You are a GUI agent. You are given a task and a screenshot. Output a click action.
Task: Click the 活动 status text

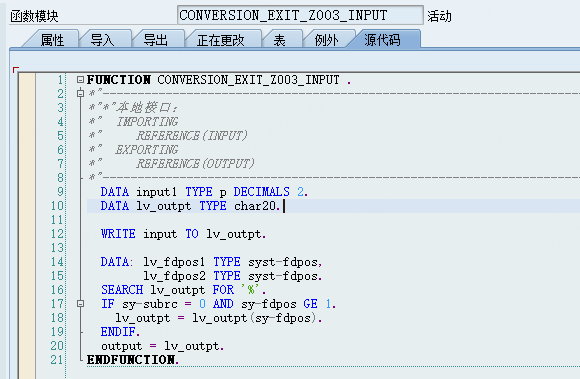[439, 16]
